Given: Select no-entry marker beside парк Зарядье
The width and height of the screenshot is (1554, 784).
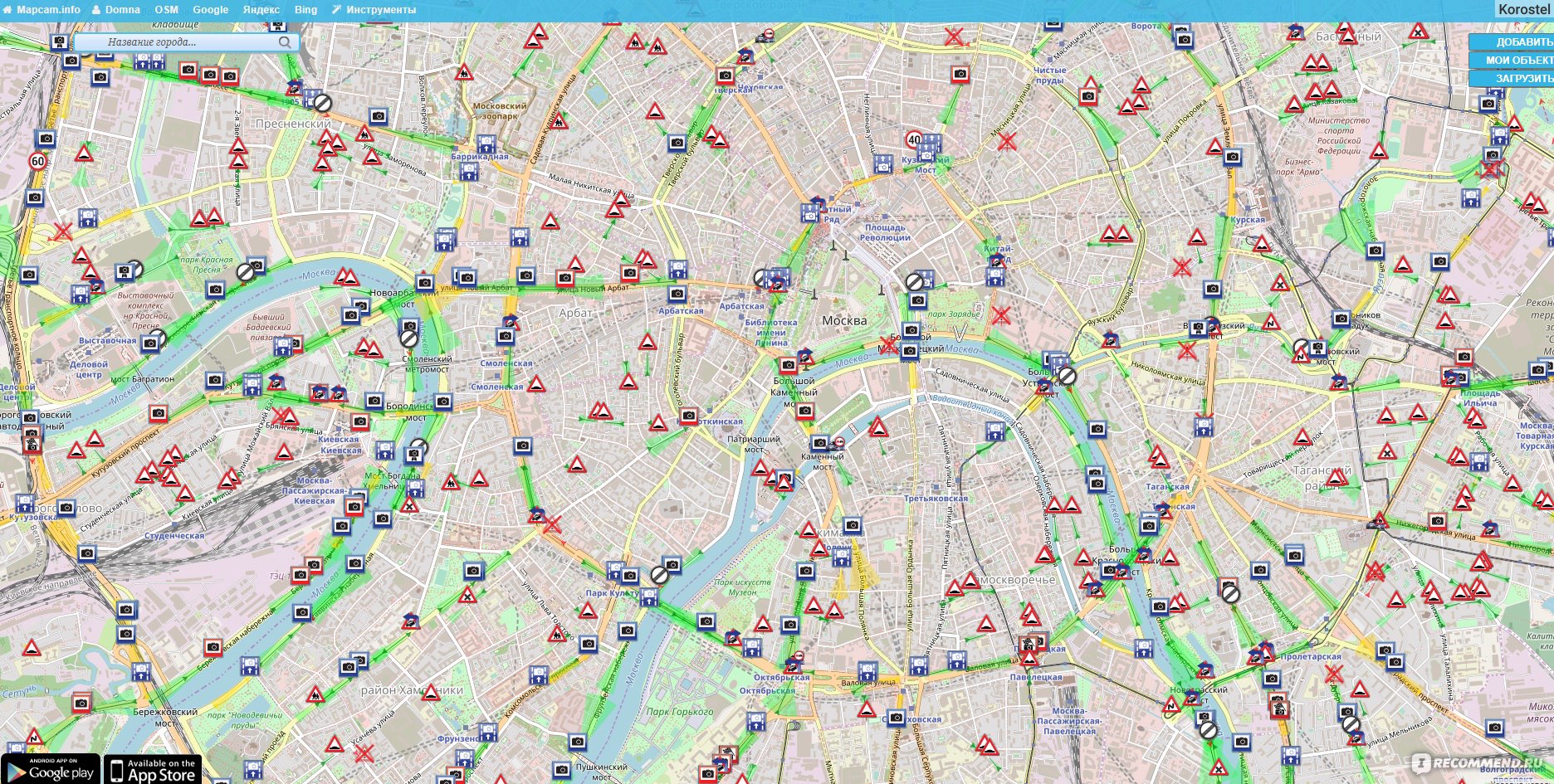Looking at the screenshot, I should tap(914, 281).
